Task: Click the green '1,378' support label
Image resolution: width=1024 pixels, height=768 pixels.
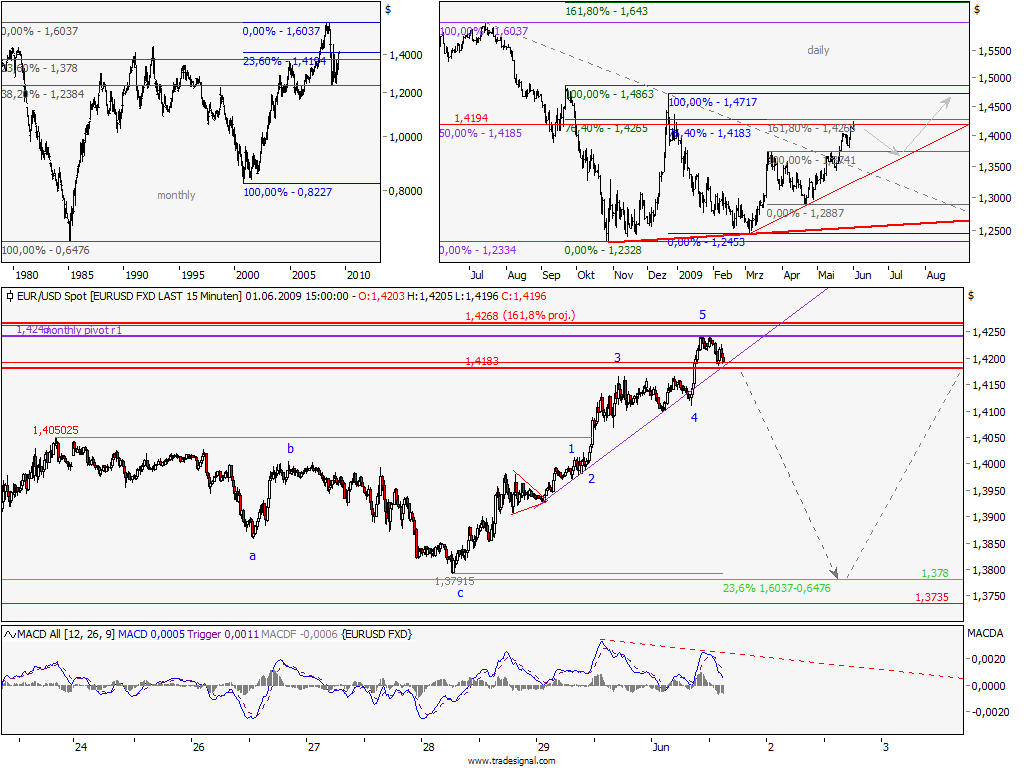Action: [935, 573]
